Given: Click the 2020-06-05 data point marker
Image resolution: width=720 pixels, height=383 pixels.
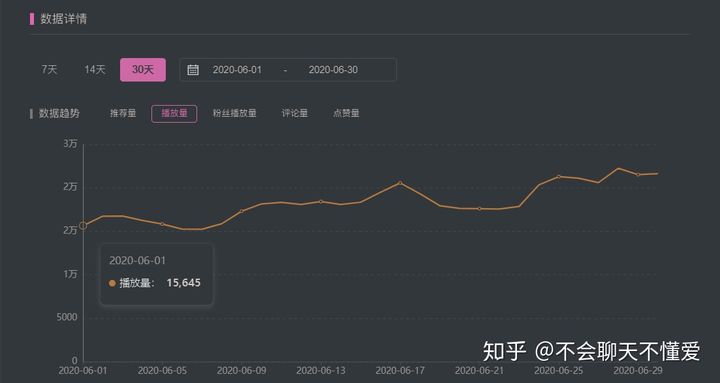Looking at the screenshot, I should pyautogui.click(x=162, y=224).
